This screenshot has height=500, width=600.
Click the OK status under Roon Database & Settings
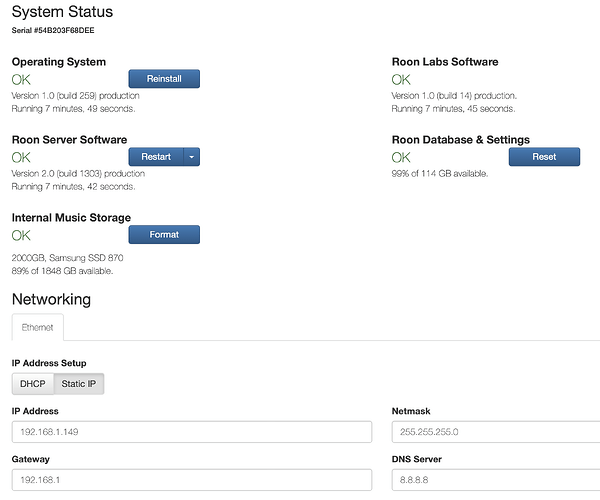tap(401, 157)
